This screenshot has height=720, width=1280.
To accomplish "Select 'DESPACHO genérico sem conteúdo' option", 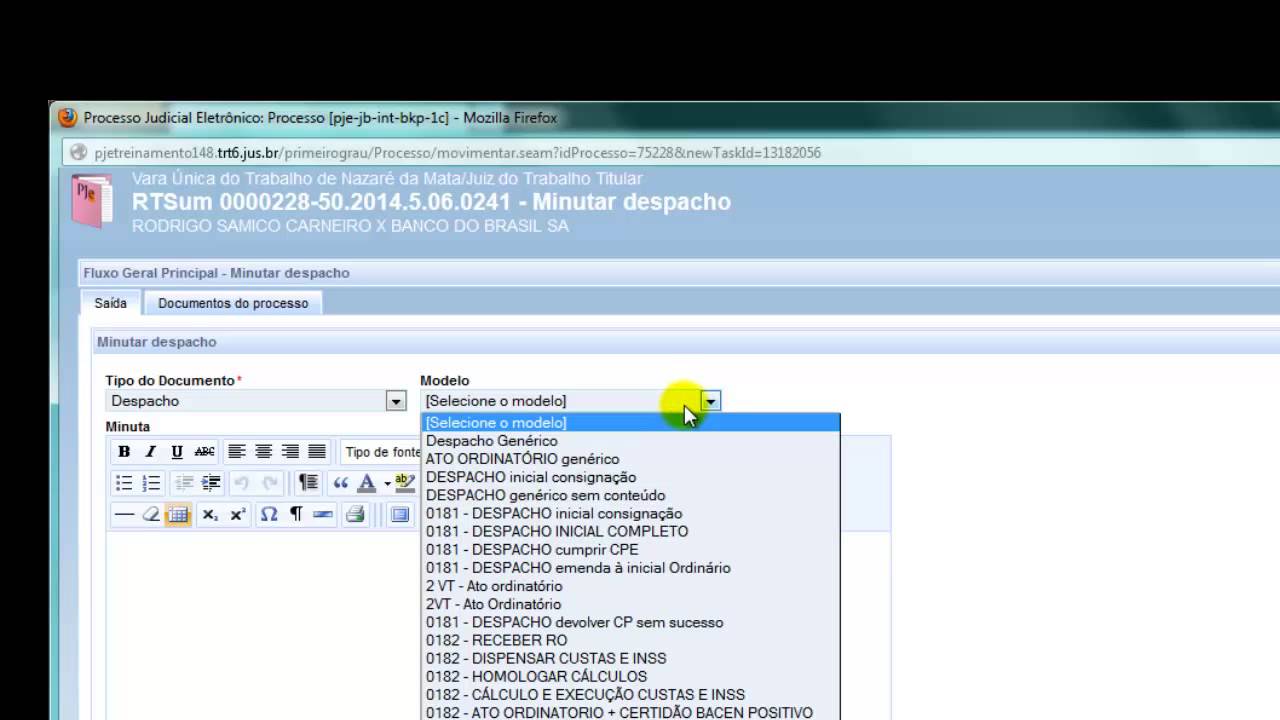I will [x=631, y=495].
